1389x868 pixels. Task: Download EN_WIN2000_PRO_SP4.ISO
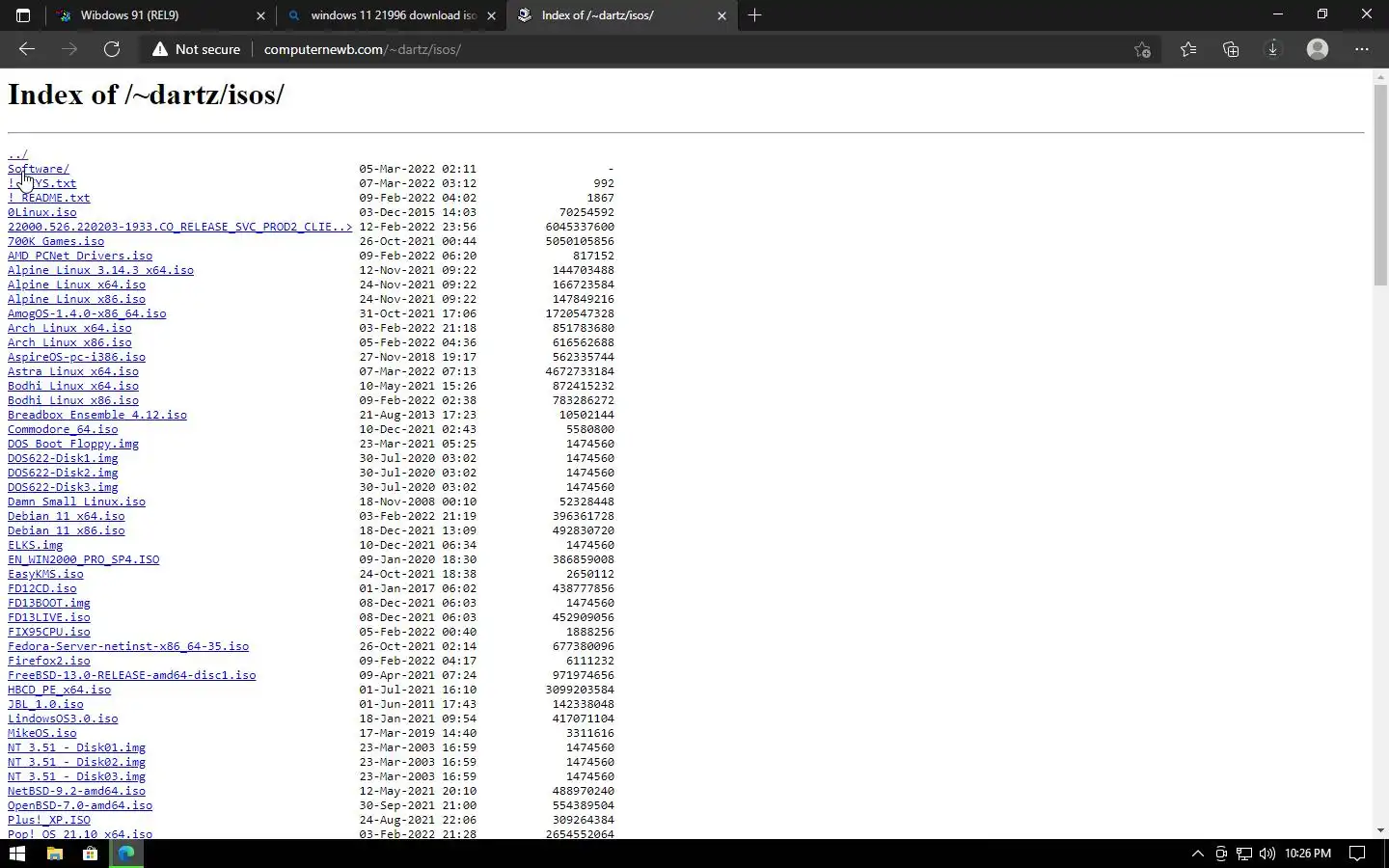point(84,559)
